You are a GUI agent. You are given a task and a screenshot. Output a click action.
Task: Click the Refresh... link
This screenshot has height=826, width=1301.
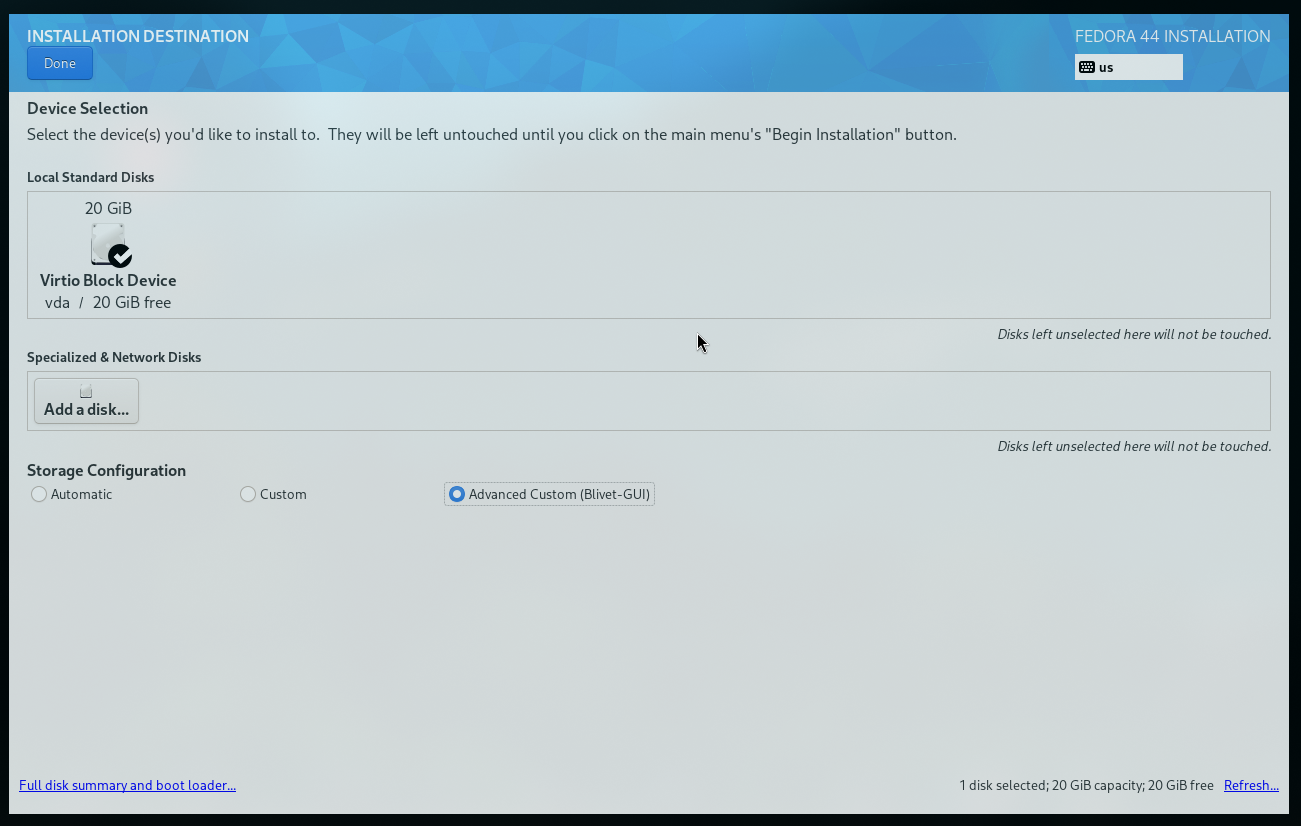[1251, 785]
